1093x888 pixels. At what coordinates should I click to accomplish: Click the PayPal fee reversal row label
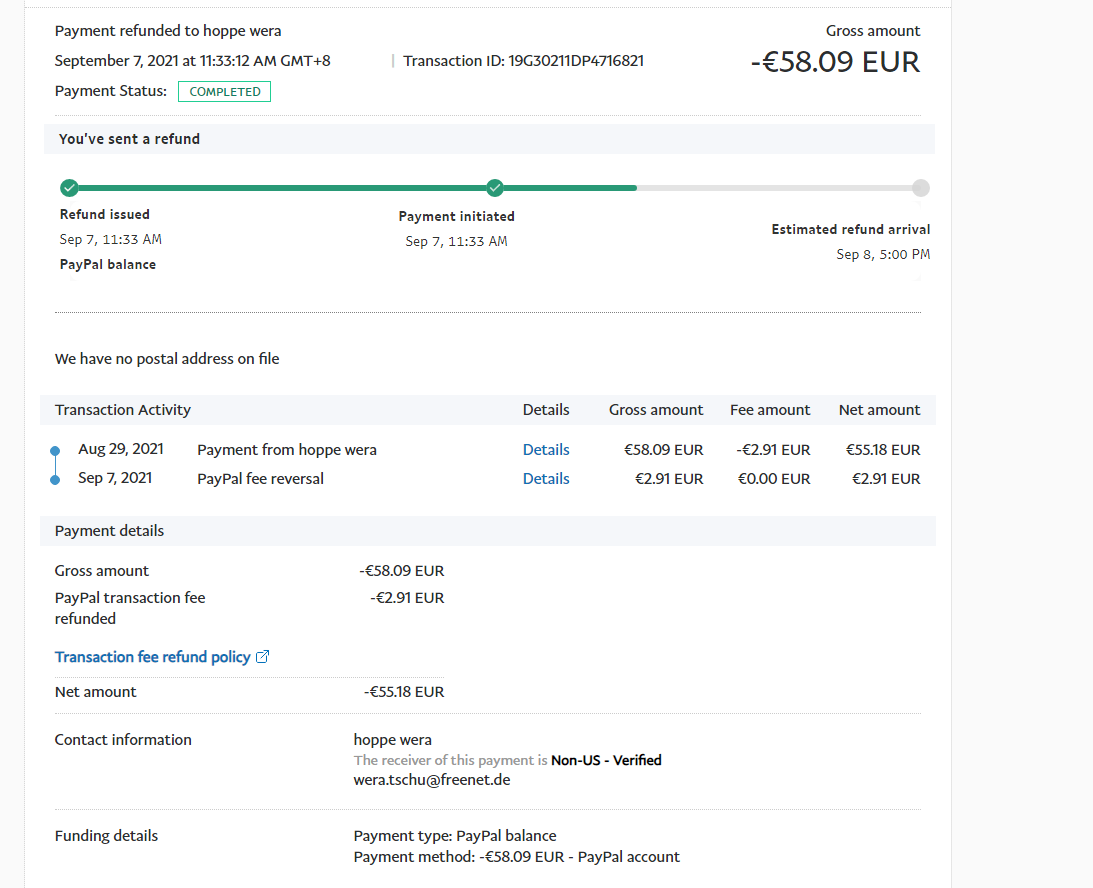point(261,479)
